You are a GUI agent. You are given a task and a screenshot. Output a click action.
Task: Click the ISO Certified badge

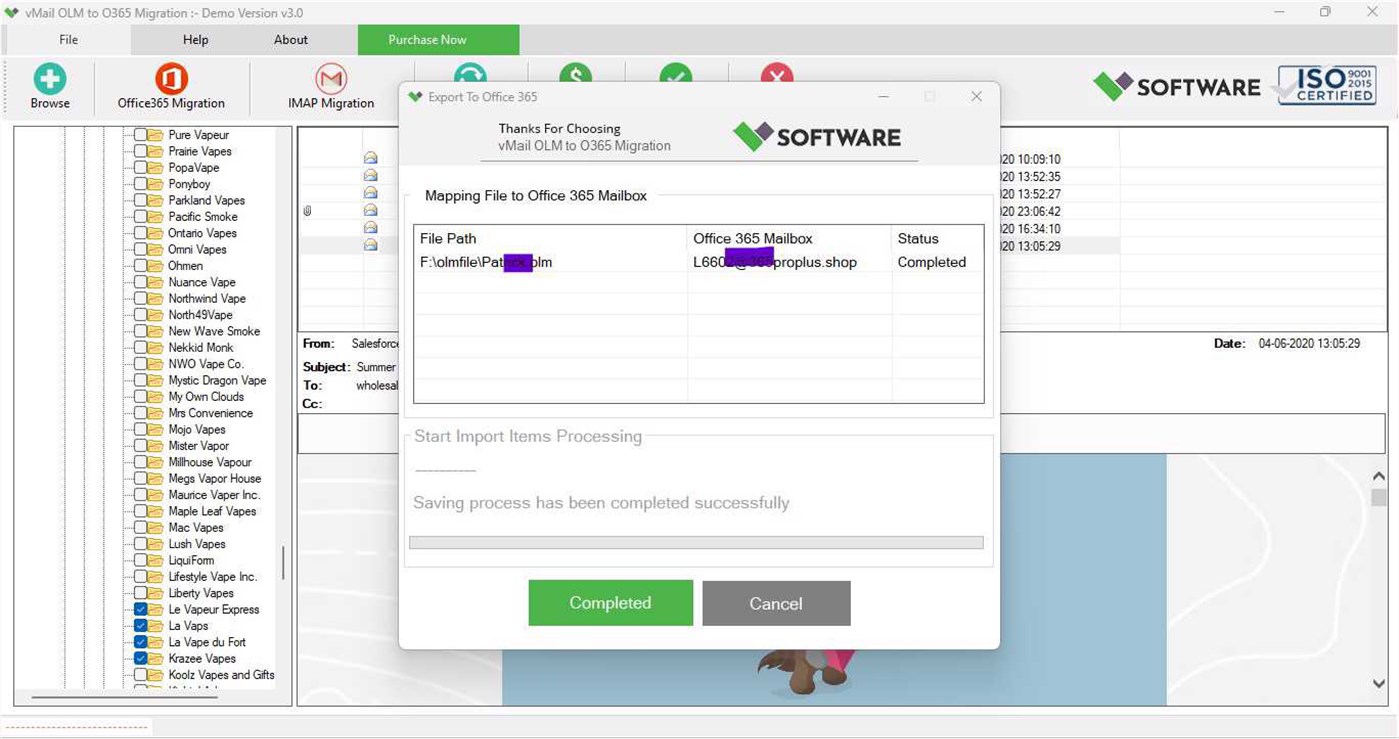point(1326,85)
